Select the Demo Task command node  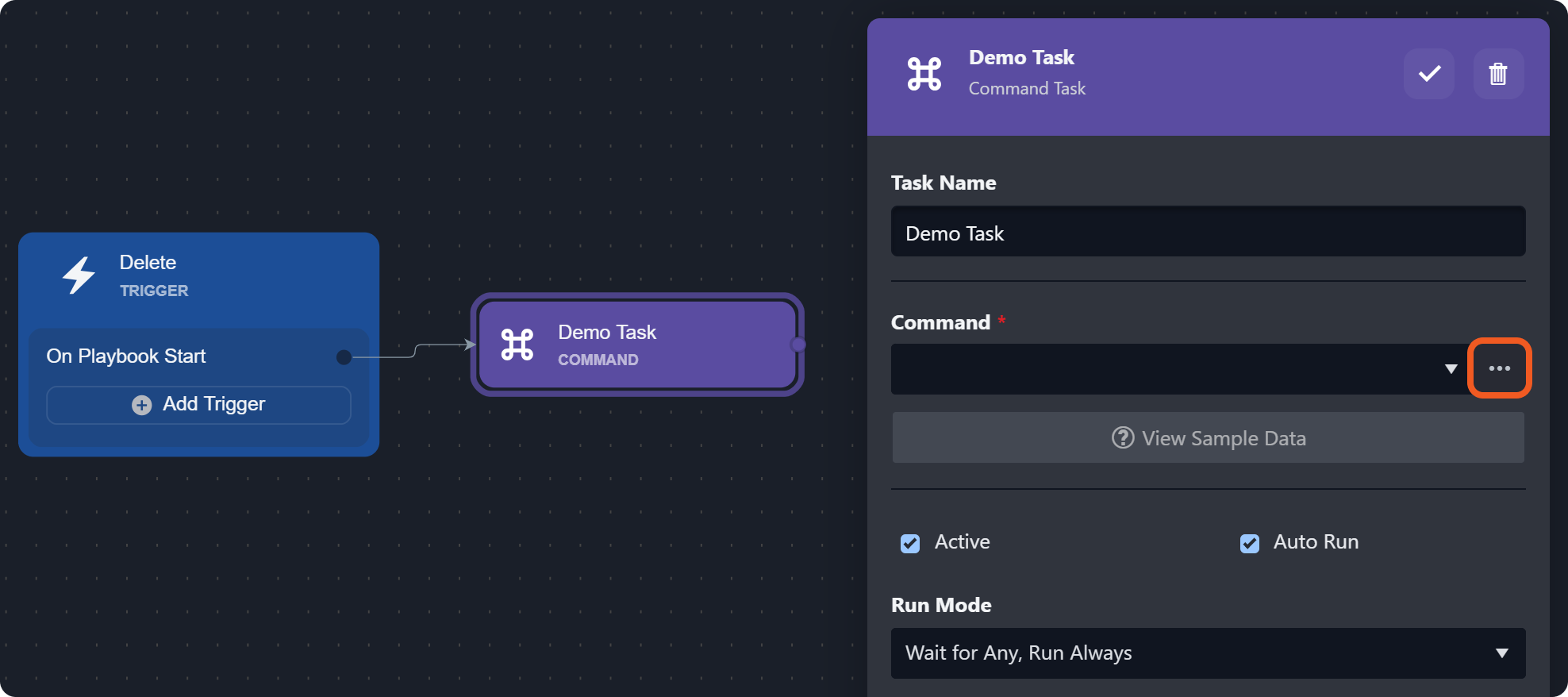tap(637, 345)
